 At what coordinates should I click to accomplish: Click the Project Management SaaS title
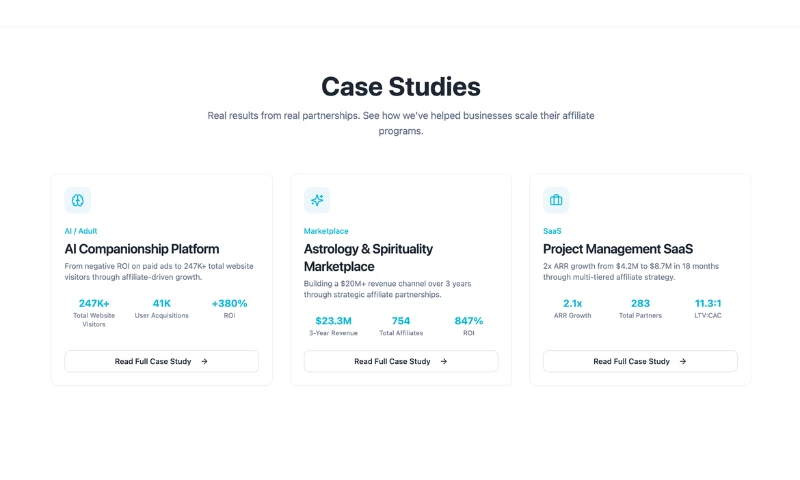tap(618, 249)
